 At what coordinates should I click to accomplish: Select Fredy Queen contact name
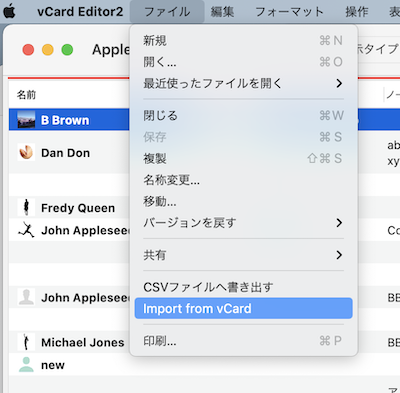[78, 208]
